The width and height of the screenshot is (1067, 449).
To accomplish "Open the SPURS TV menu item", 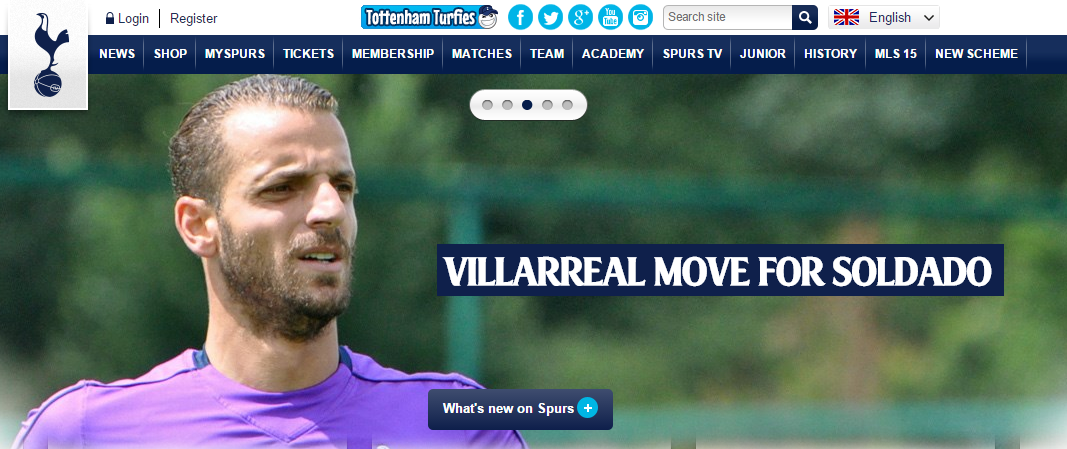I will (x=692, y=54).
